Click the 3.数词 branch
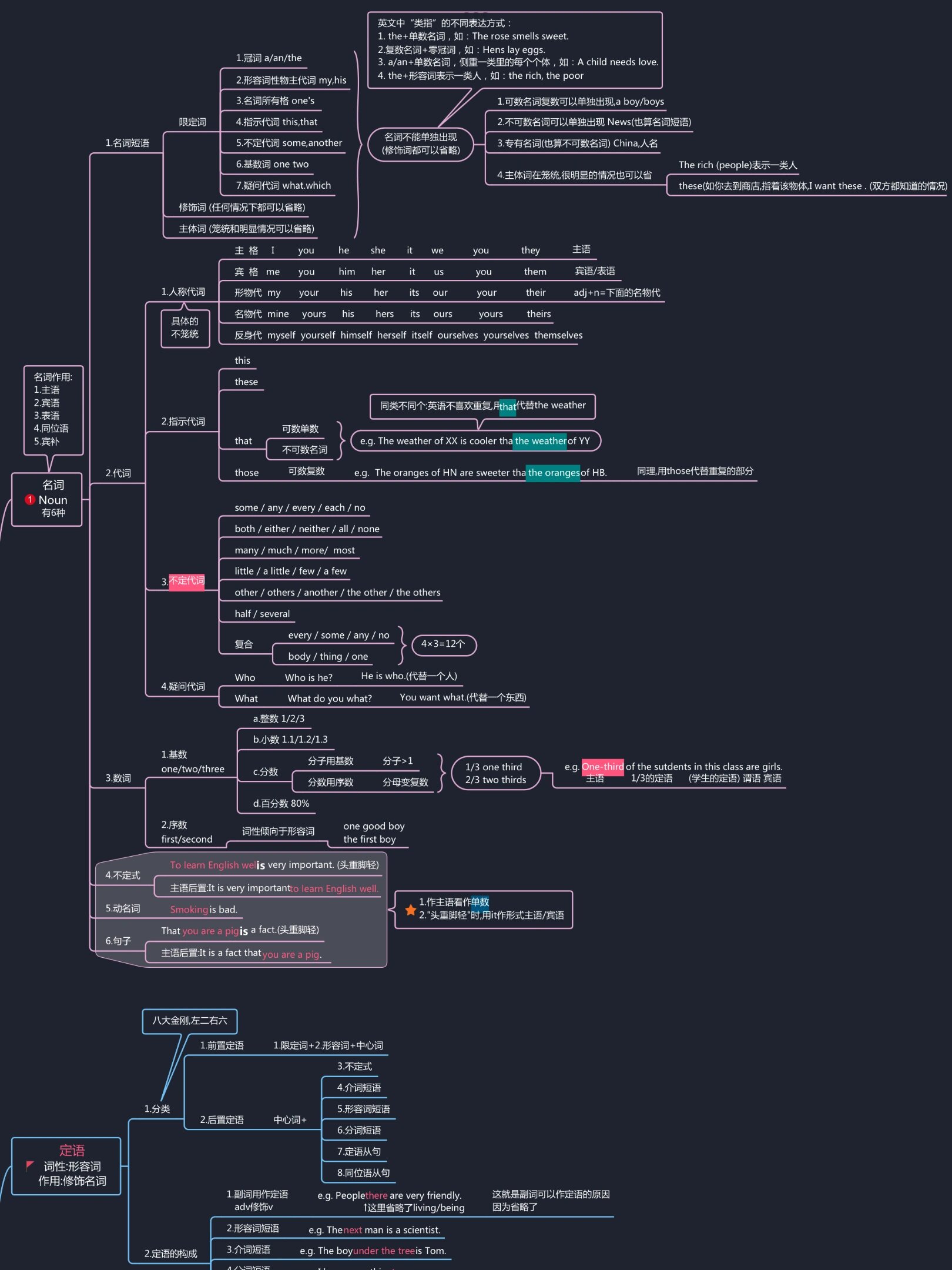The height and width of the screenshot is (1270, 952). (118, 778)
